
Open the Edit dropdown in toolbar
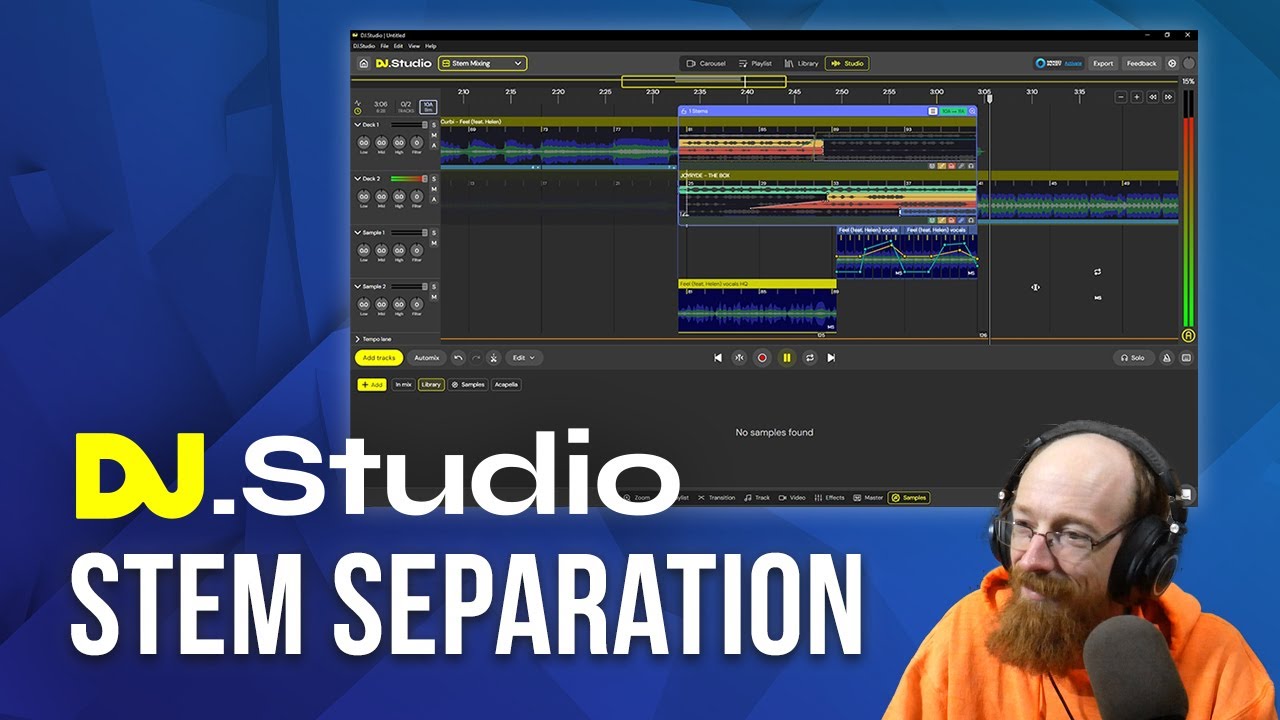(x=524, y=357)
